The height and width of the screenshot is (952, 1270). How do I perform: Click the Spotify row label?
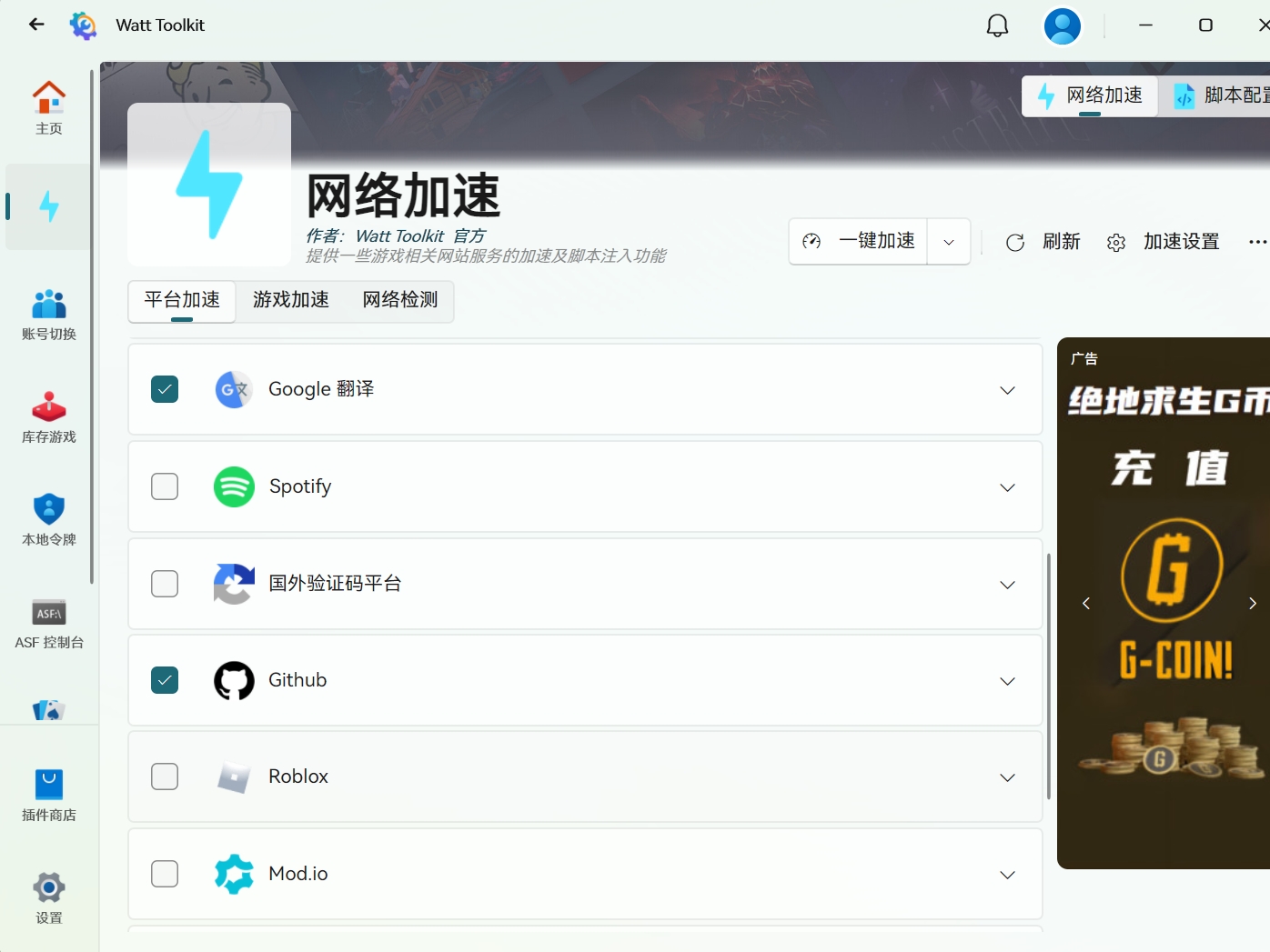tap(300, 486)
